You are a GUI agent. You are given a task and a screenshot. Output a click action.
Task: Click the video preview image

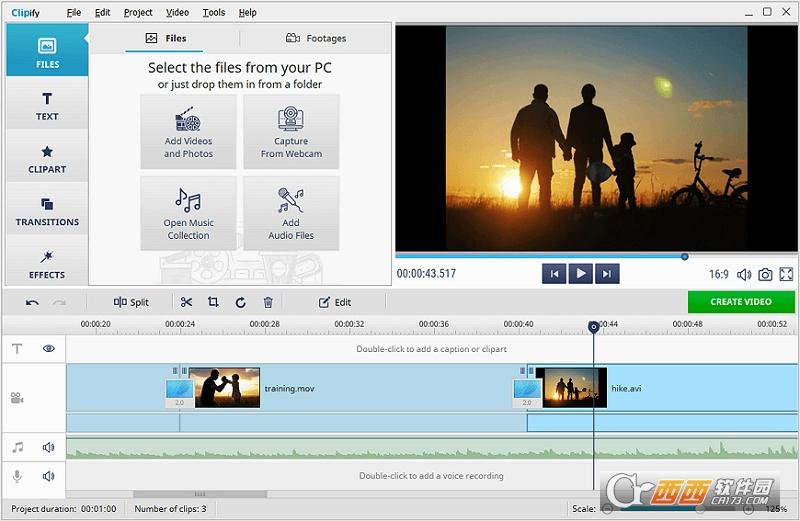pyautogui.click(x=596, y=138)
